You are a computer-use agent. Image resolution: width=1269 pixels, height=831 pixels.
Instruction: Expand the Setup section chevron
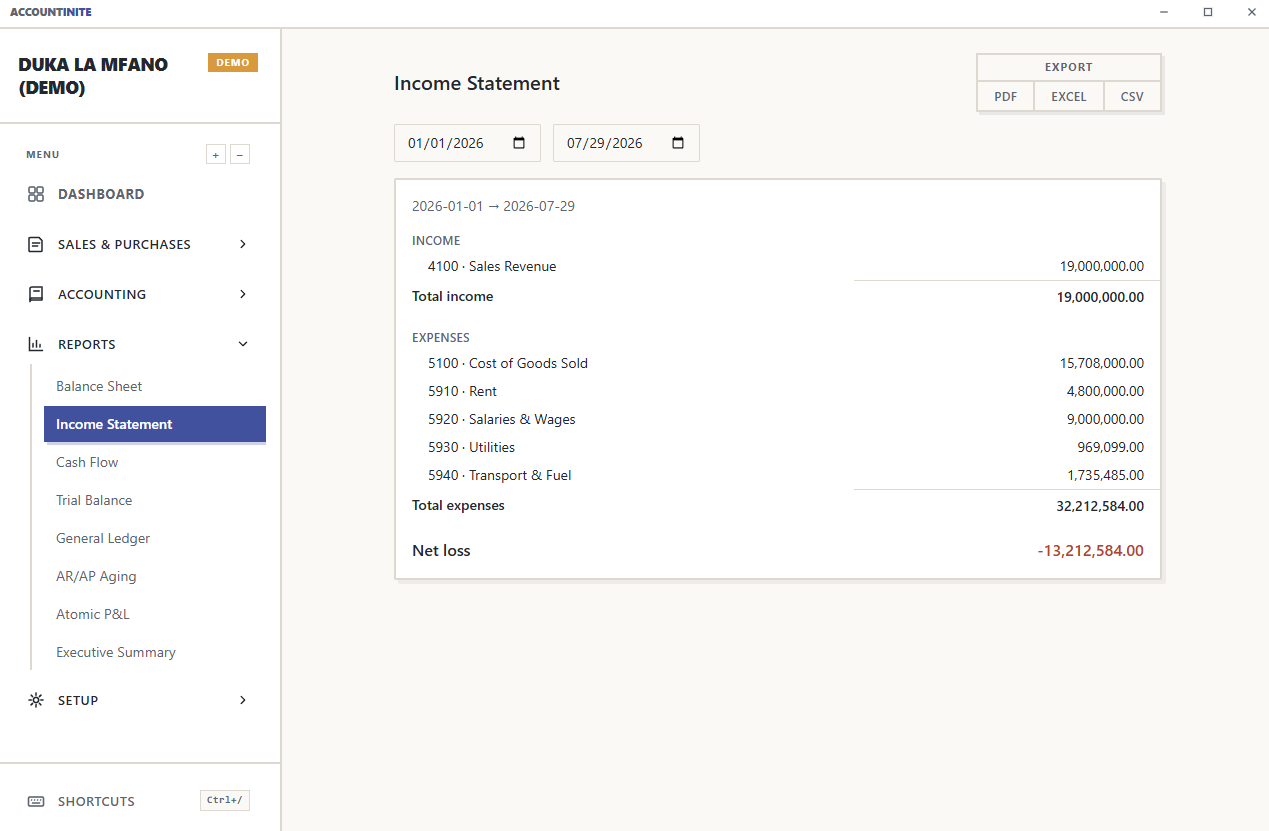(243, 700)
